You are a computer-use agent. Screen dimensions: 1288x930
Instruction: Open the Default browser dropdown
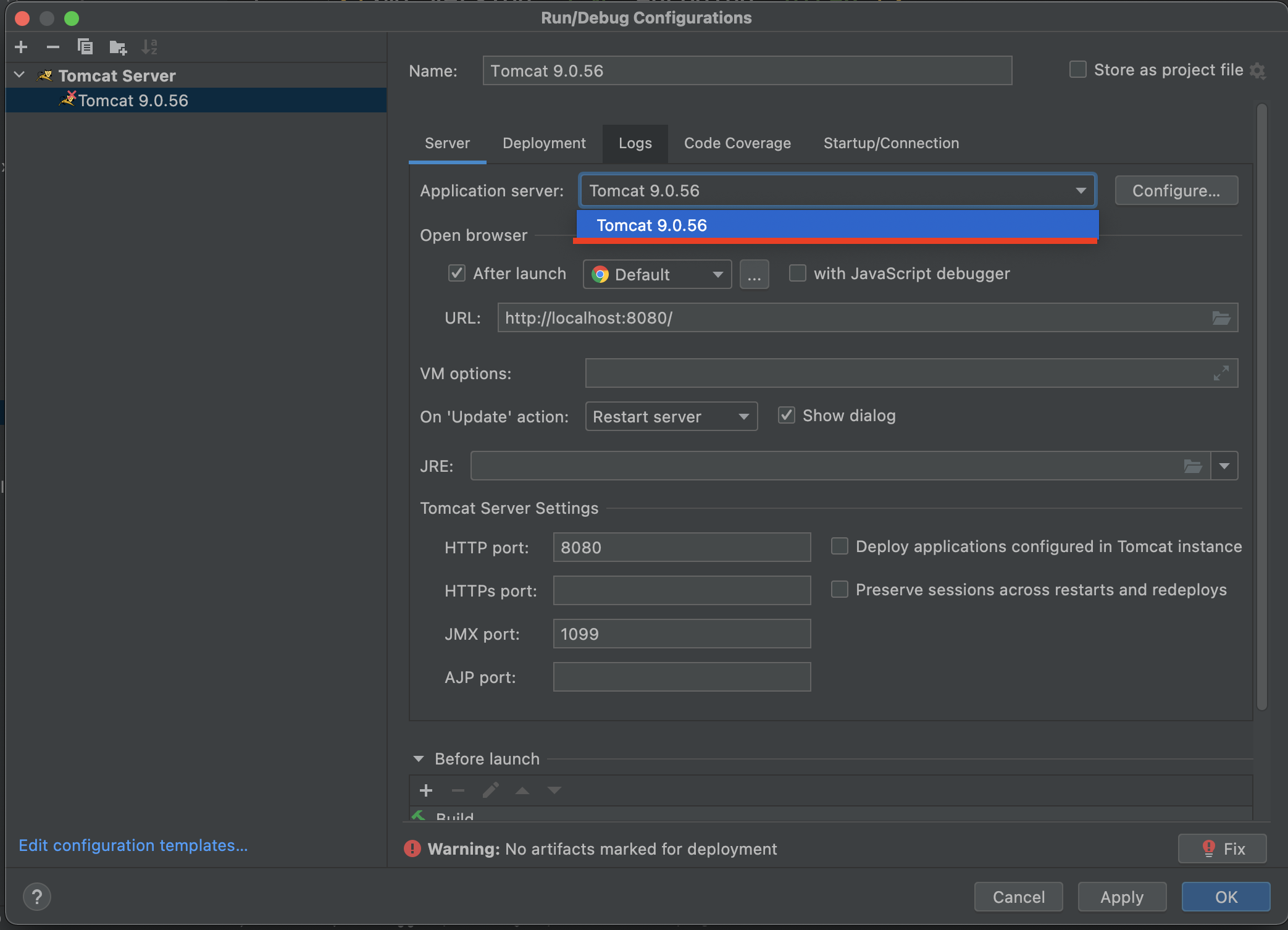coord(657,275)
